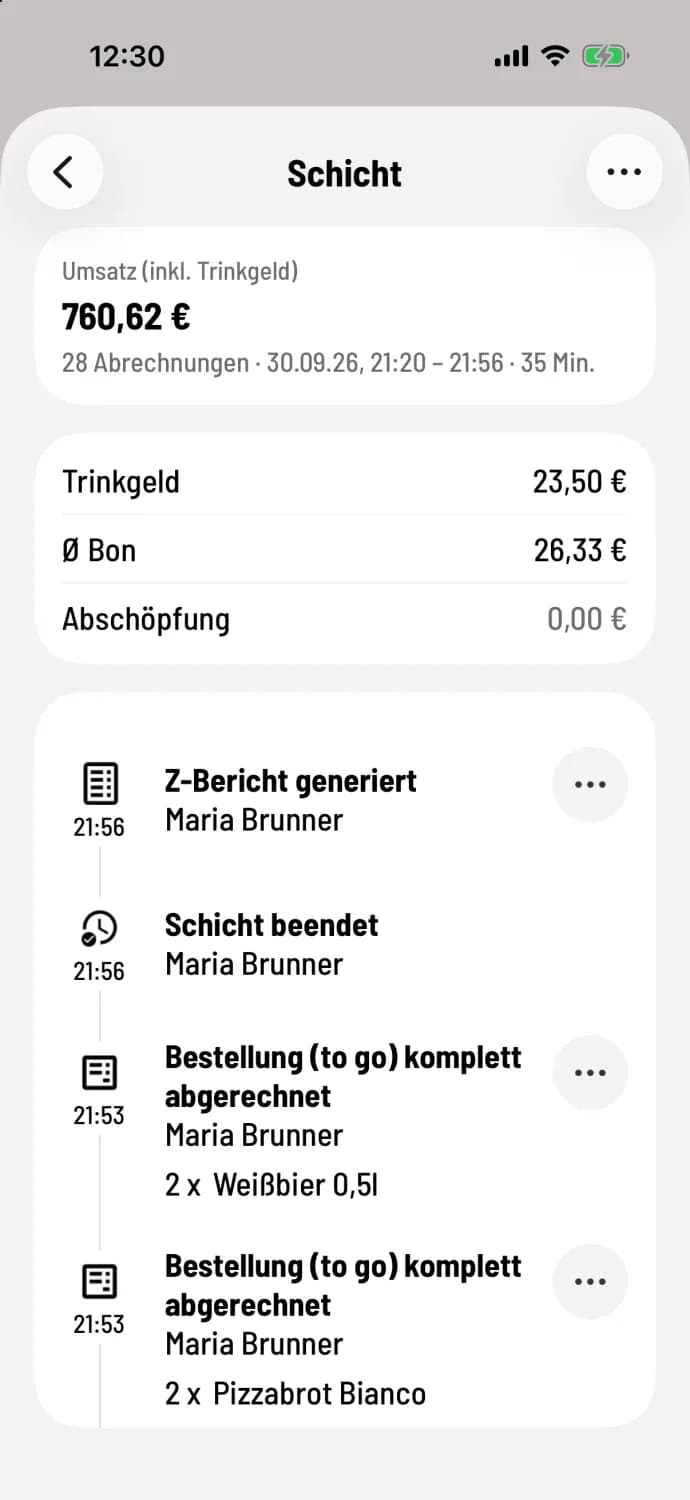This screenshot has width=690, height=1500.
Task: Select the Schicht beendet event title
Action: 272,925
